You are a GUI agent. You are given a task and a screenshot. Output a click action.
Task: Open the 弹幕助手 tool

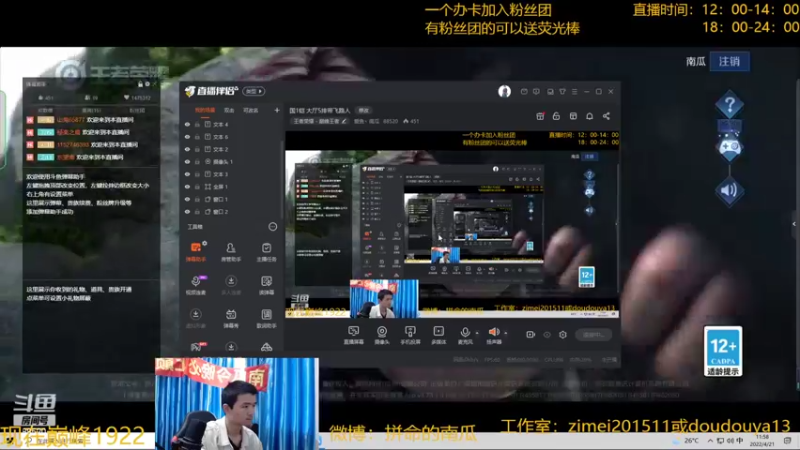pyautogui.click(x=196, y=252)
